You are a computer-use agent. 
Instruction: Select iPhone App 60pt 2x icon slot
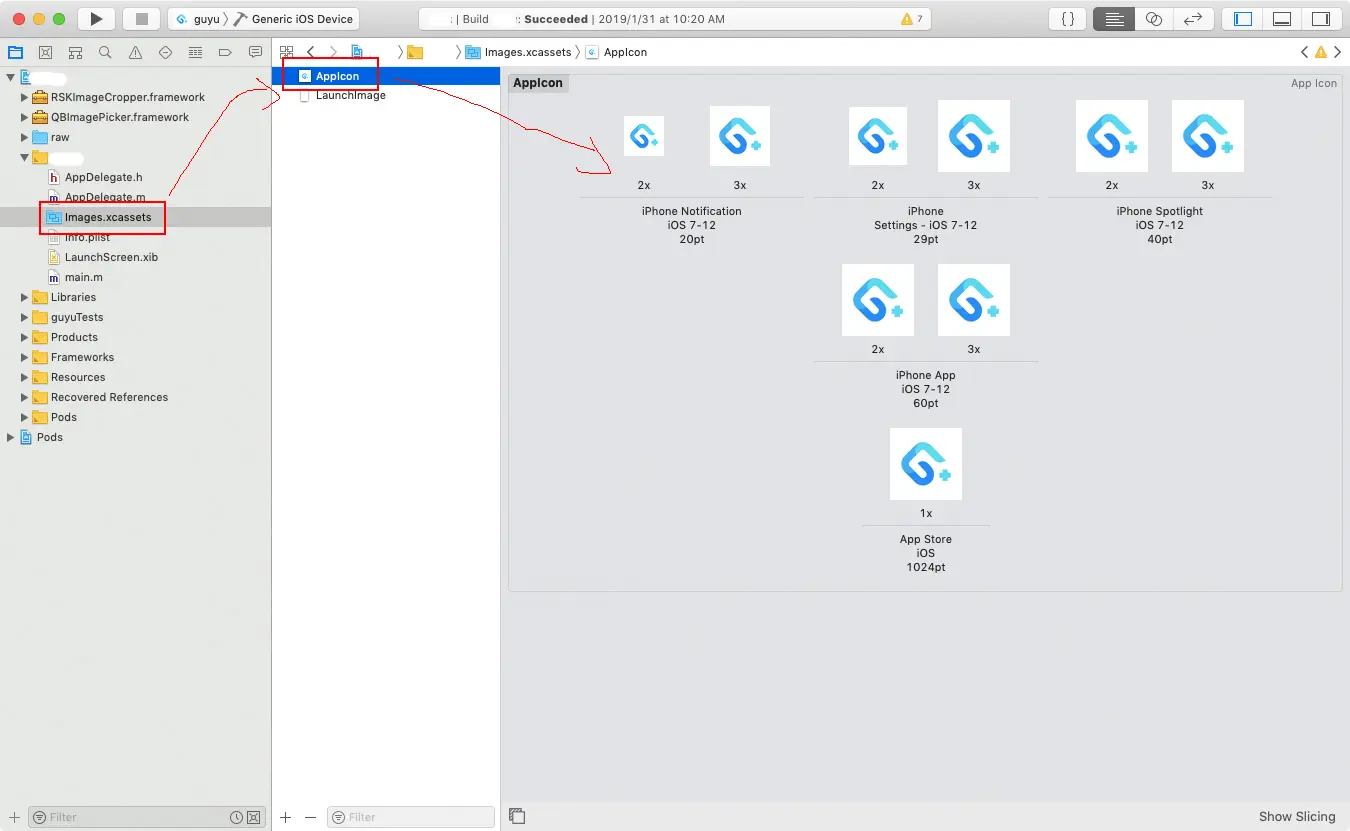point(878,300)
